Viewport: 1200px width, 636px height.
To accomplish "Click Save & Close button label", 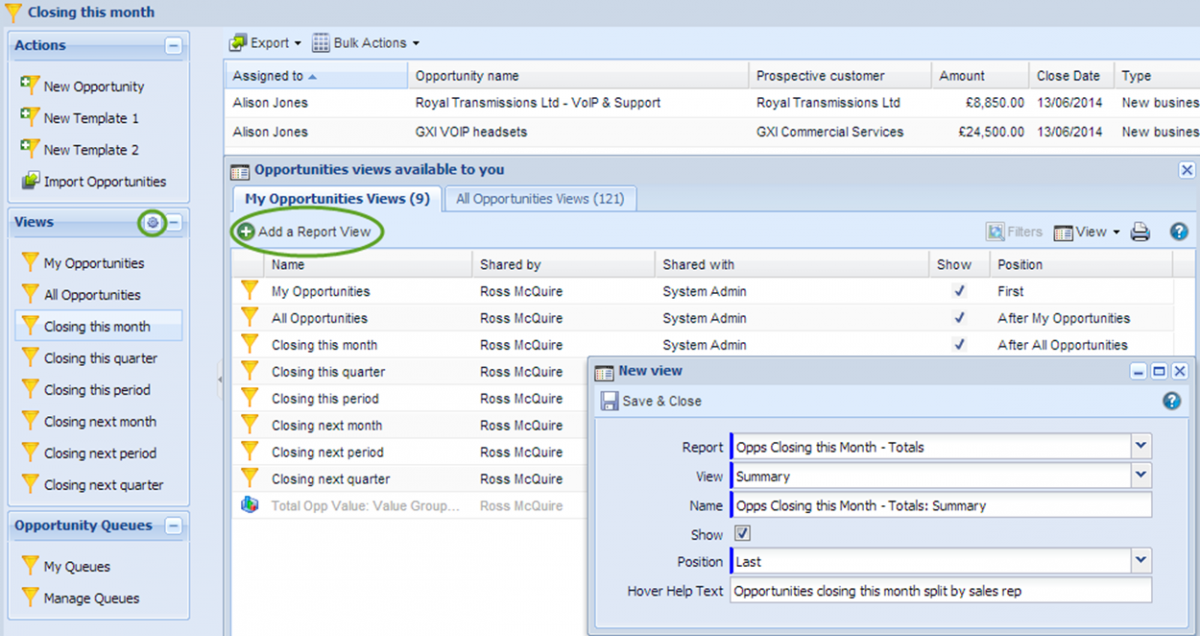I will click(662, 401).
